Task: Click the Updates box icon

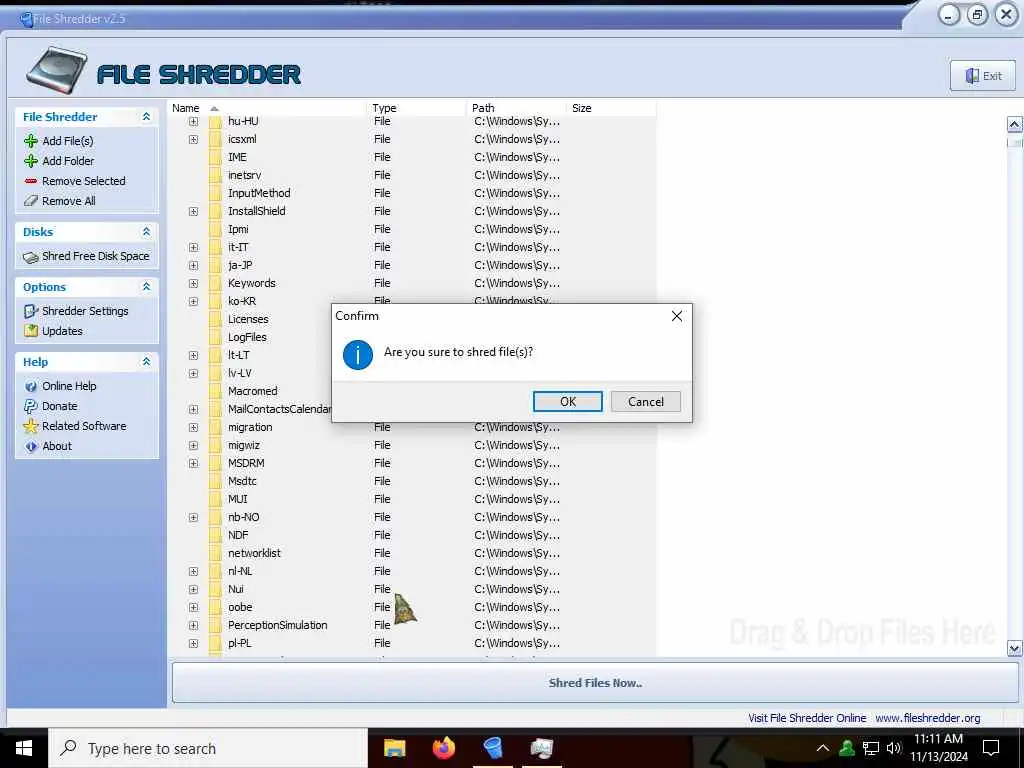Action: pyautogui.click(x=31, y=331)
